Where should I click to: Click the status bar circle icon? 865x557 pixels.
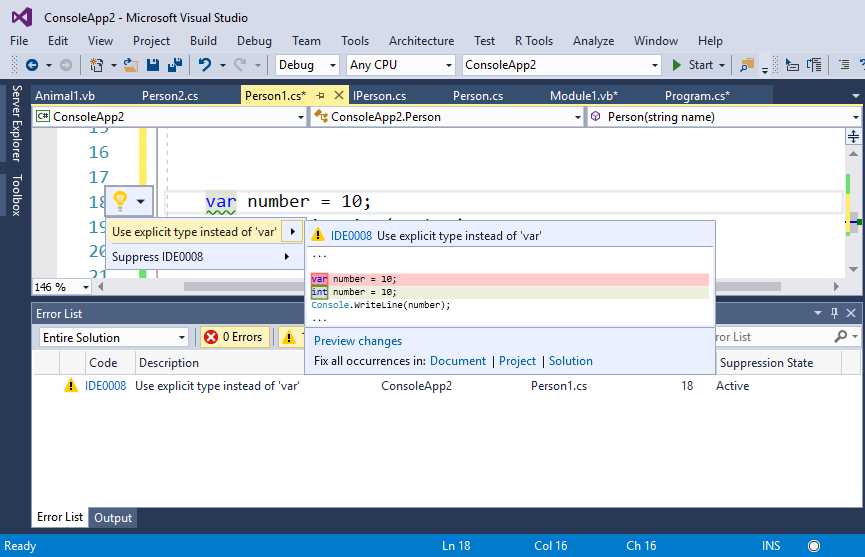click(x=814, y=545)
